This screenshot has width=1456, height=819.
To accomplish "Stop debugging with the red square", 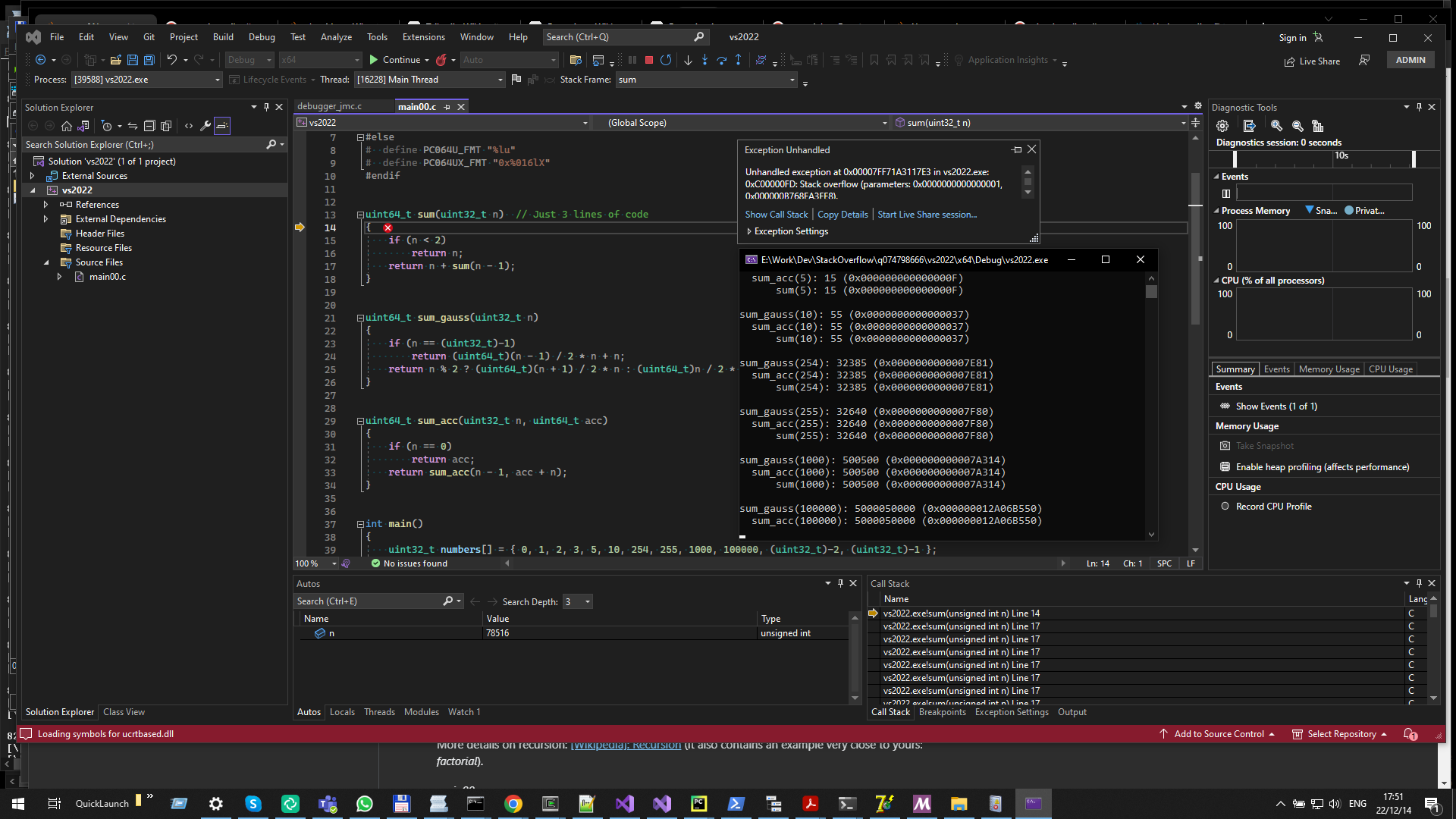I will click(649, 60).
